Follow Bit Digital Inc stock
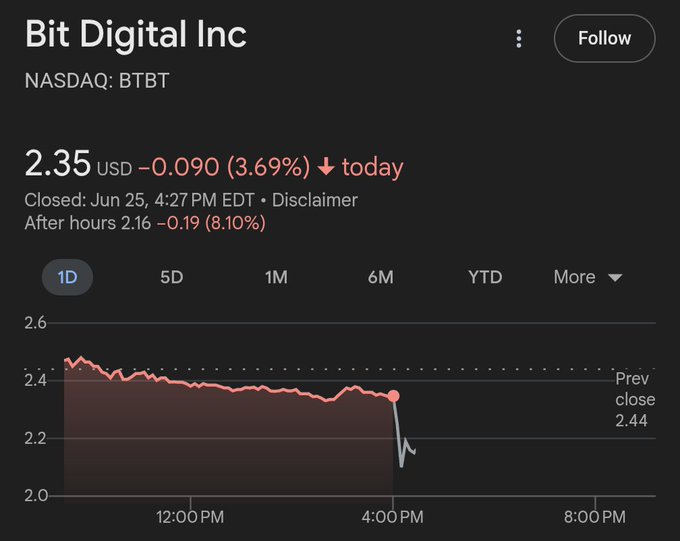Viewport: 680px width, 541px height. [604, 39]
